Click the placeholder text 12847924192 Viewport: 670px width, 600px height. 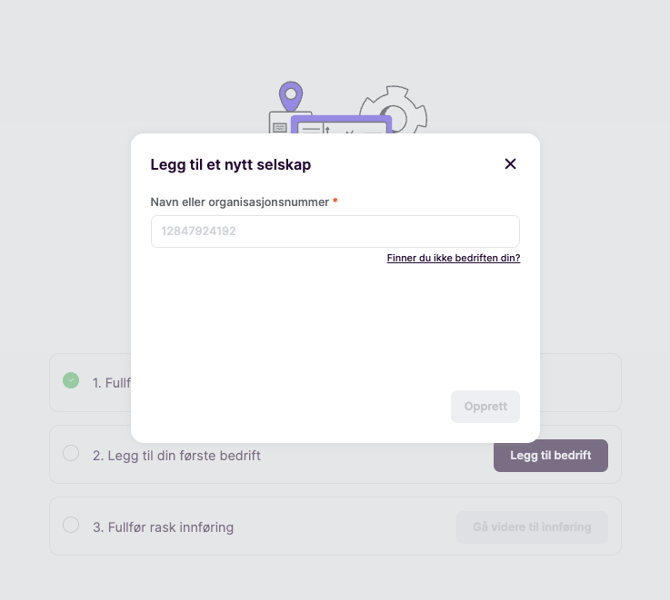tap(199, 231)
